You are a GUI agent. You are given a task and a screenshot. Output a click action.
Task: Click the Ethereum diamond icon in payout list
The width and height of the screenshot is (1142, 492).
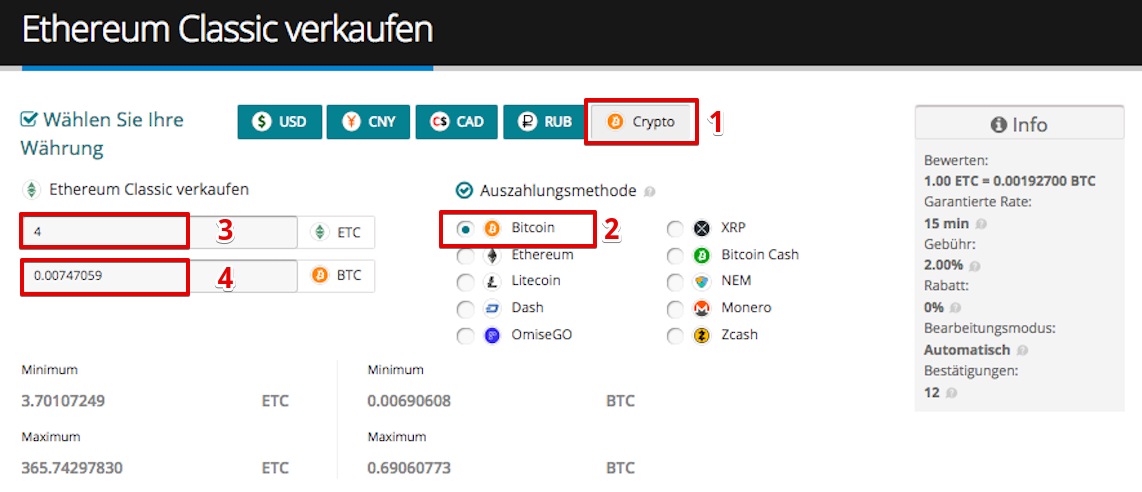click(492, 255)
